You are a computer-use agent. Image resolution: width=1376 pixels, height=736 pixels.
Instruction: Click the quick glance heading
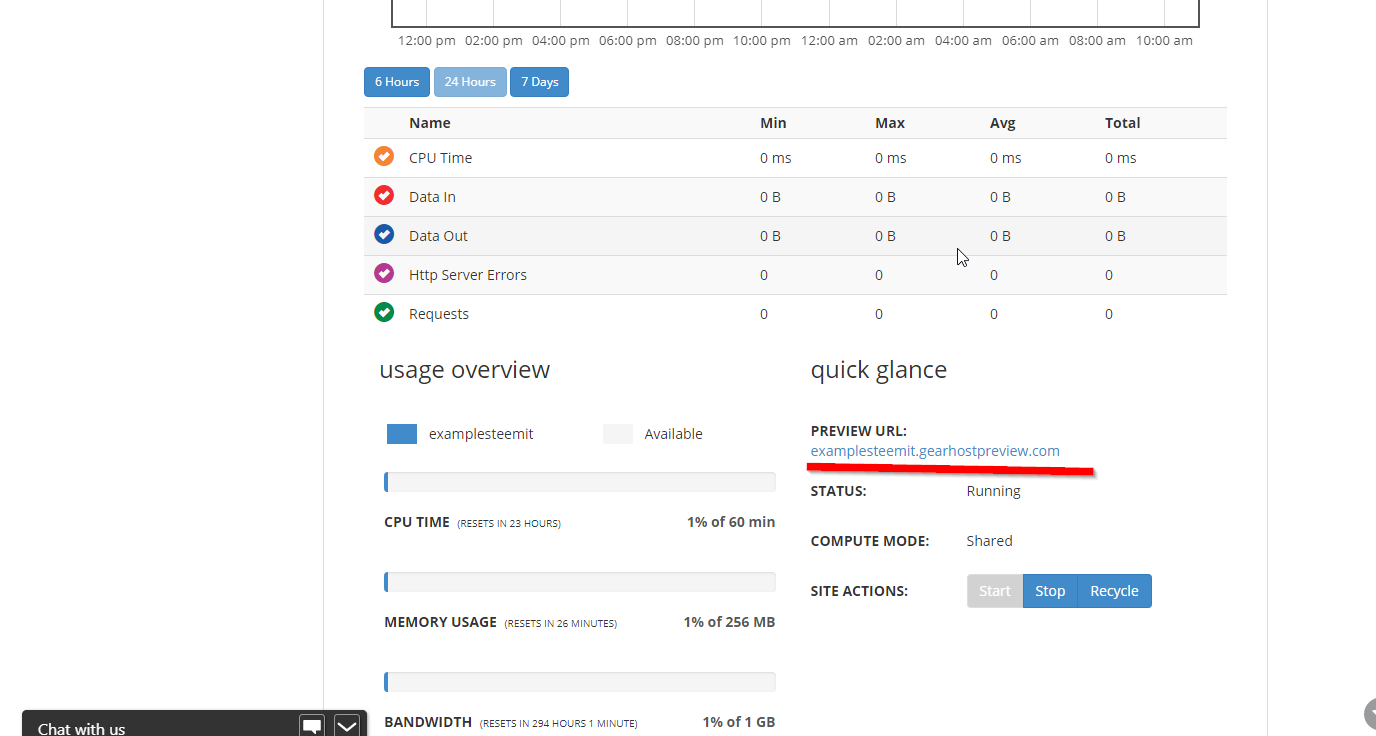coord(879,370)
